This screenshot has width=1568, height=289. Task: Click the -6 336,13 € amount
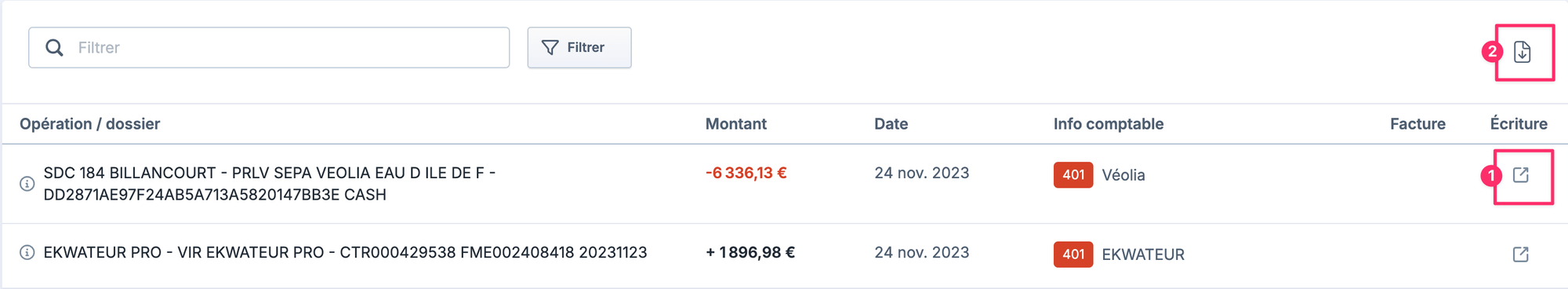pyautogui.click(x=746, y=173)
